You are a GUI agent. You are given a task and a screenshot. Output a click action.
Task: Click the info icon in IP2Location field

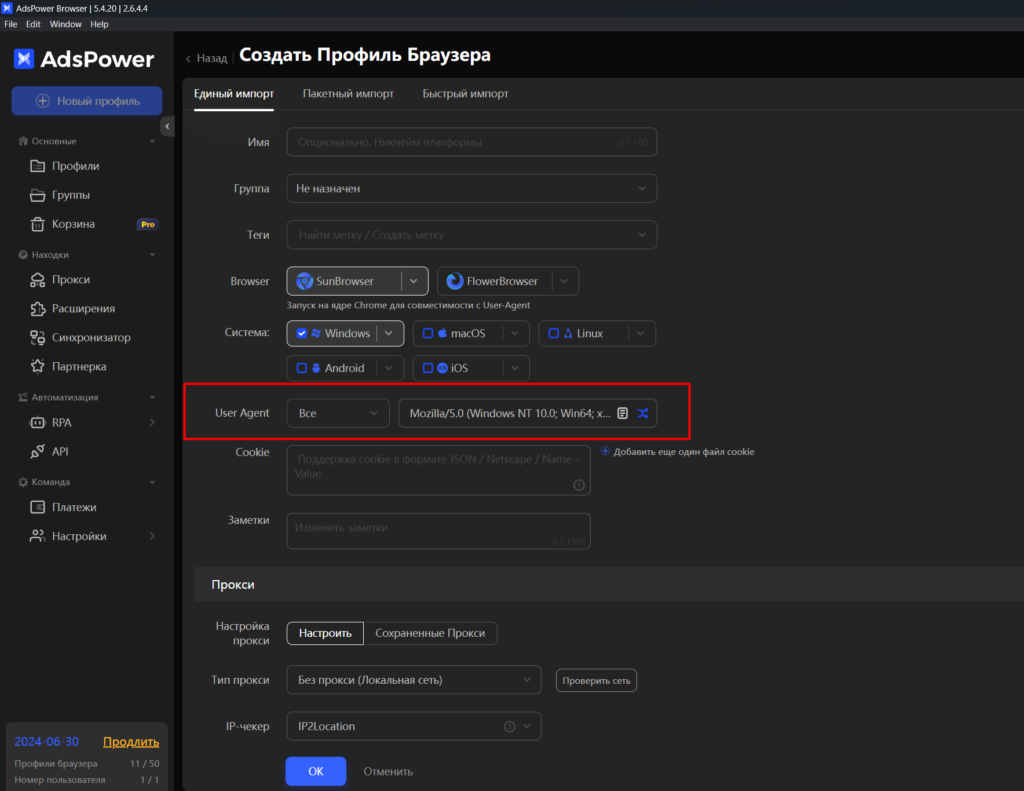509,726
